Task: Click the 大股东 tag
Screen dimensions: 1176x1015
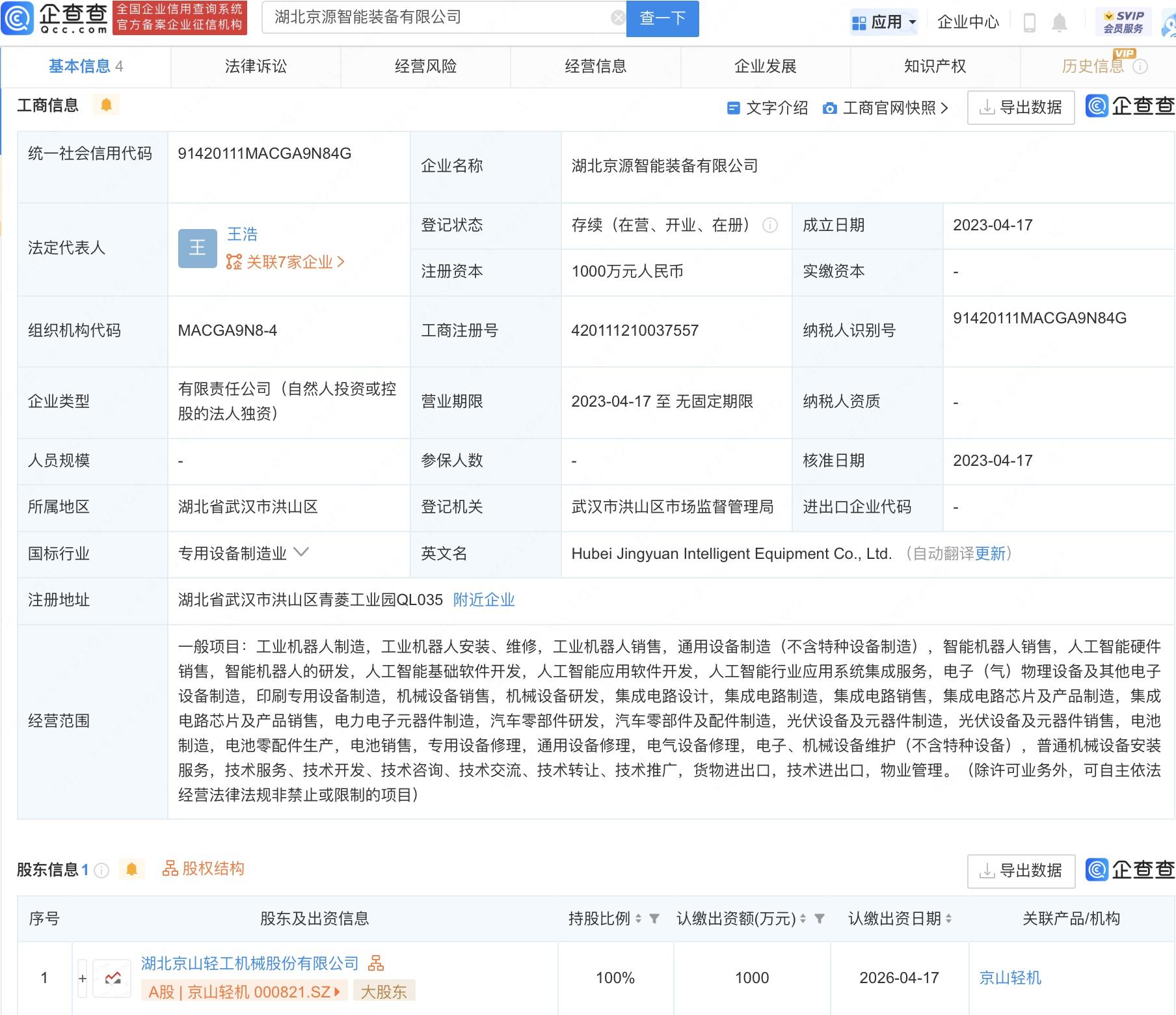Action: click(384, 992)
